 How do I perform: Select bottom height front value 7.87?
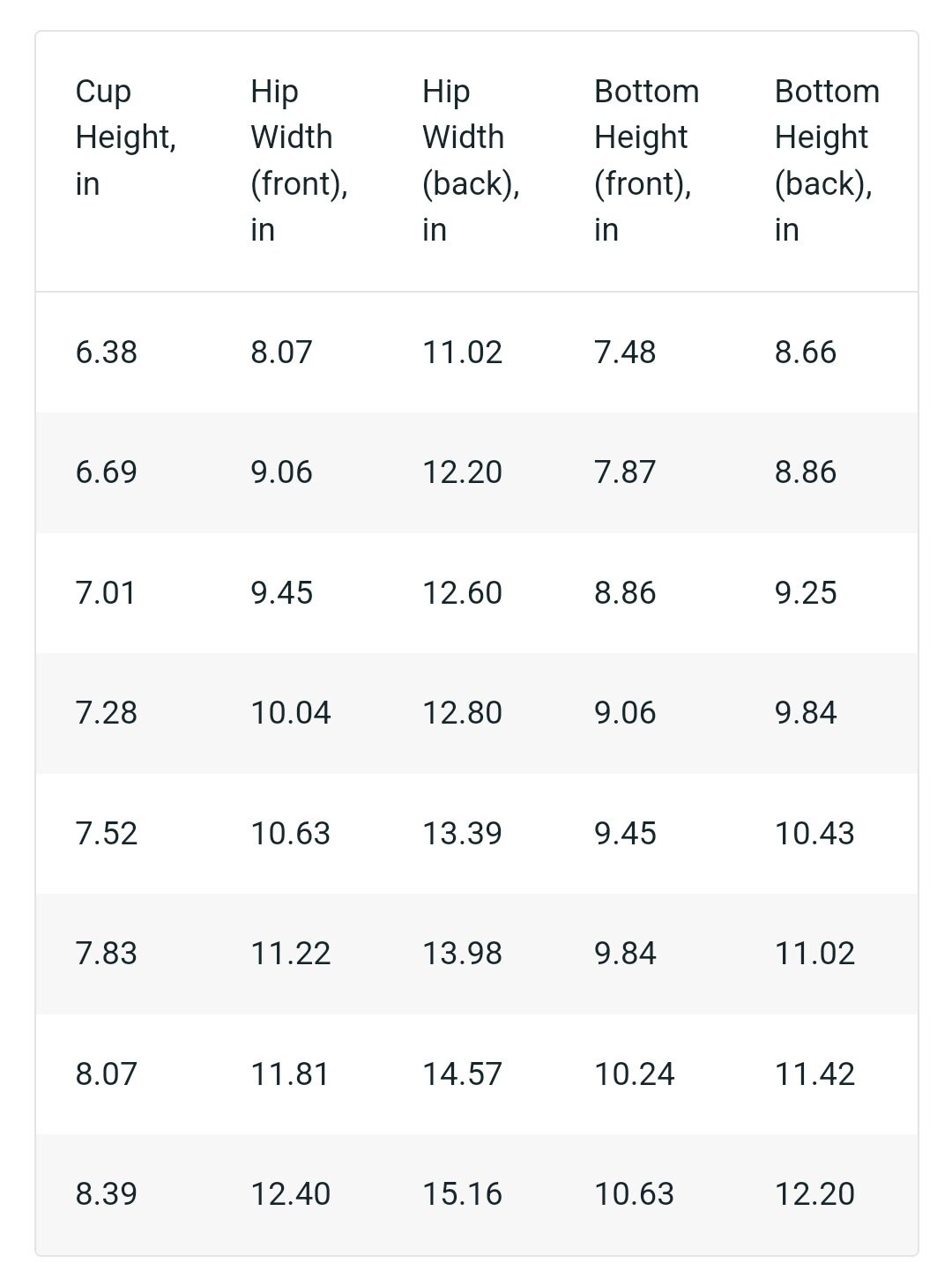(625, 472)
